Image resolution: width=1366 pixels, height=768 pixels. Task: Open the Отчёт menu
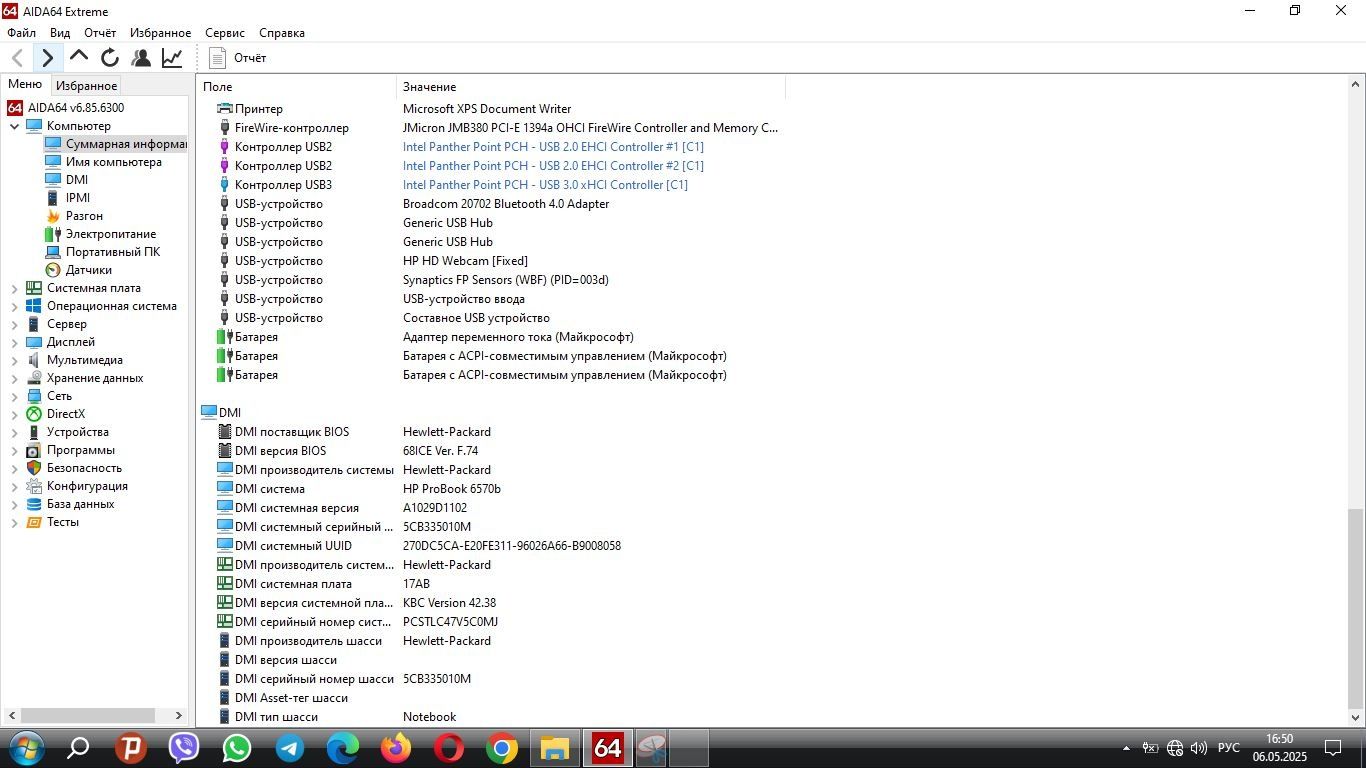[100, 33]
